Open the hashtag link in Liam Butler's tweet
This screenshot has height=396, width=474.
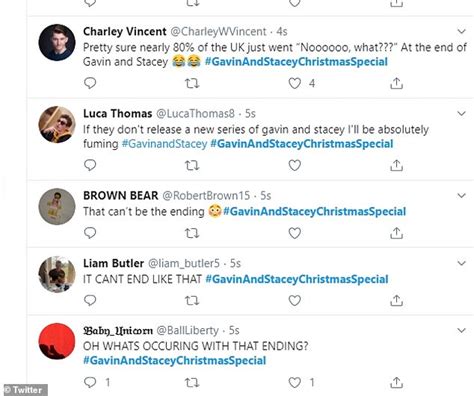click(297, 279)
